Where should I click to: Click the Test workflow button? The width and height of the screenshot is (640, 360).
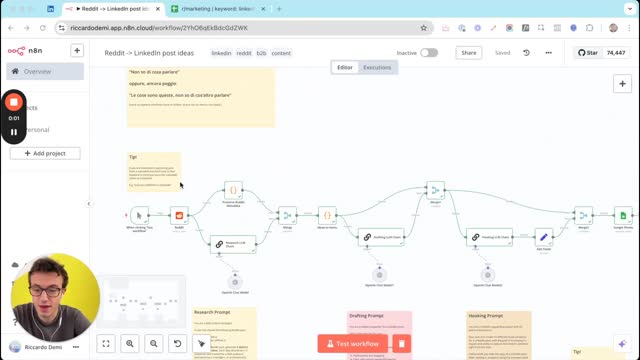(353, 344)
